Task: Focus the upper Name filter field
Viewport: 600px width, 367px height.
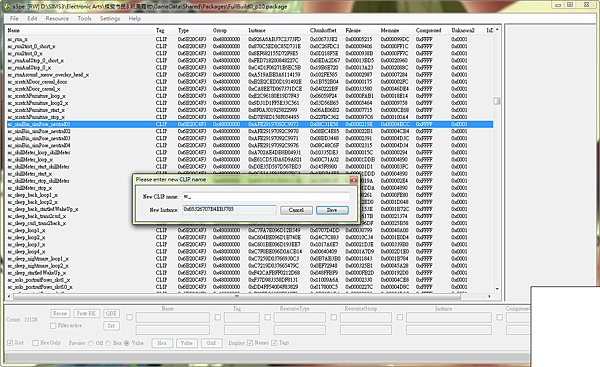Action: tap(173, 317)
